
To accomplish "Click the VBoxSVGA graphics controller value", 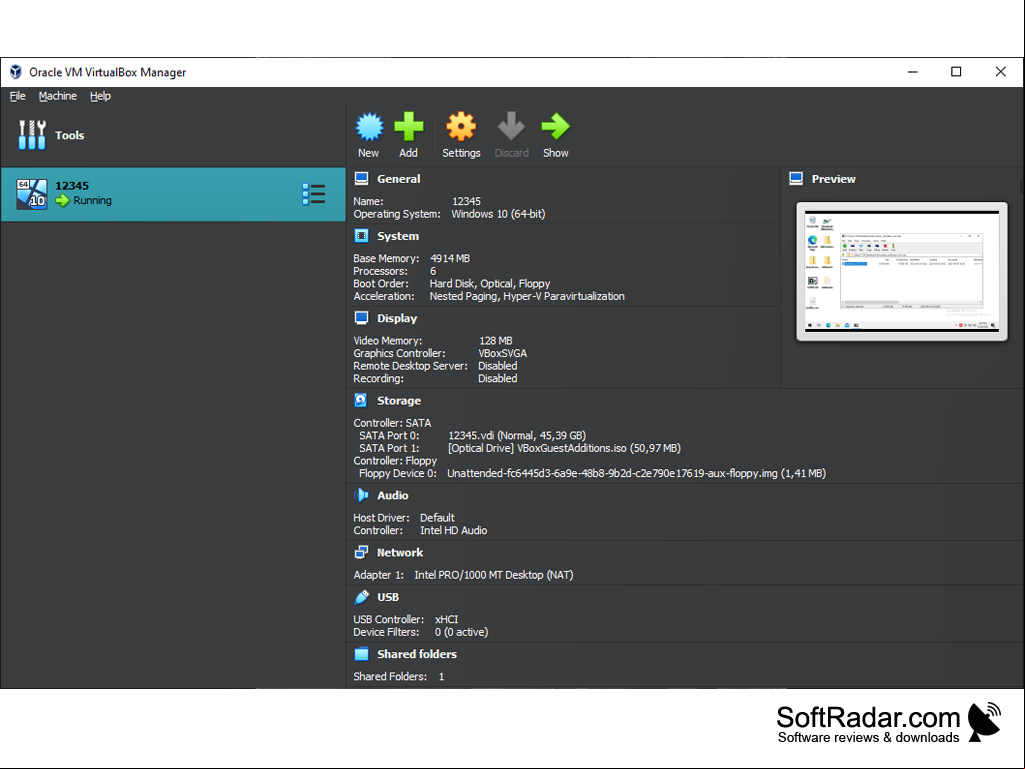I will [x=502, y=353].
